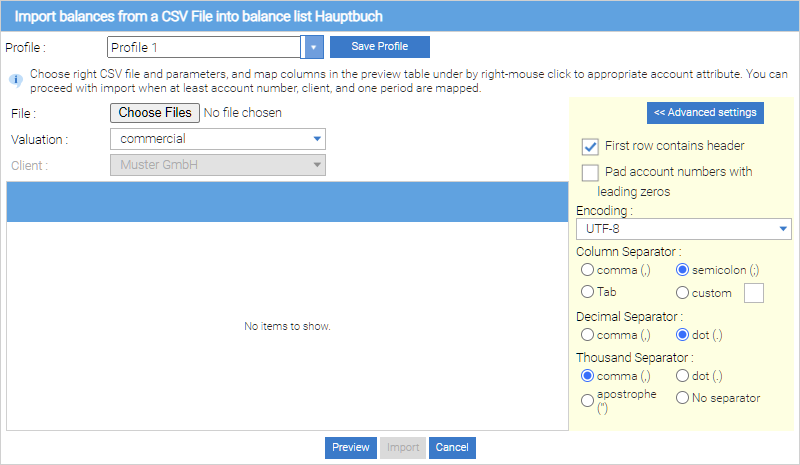
Task: Choose apostrophe as Thousand Separator
Action: pyautogui.click(x=587, y=400)
